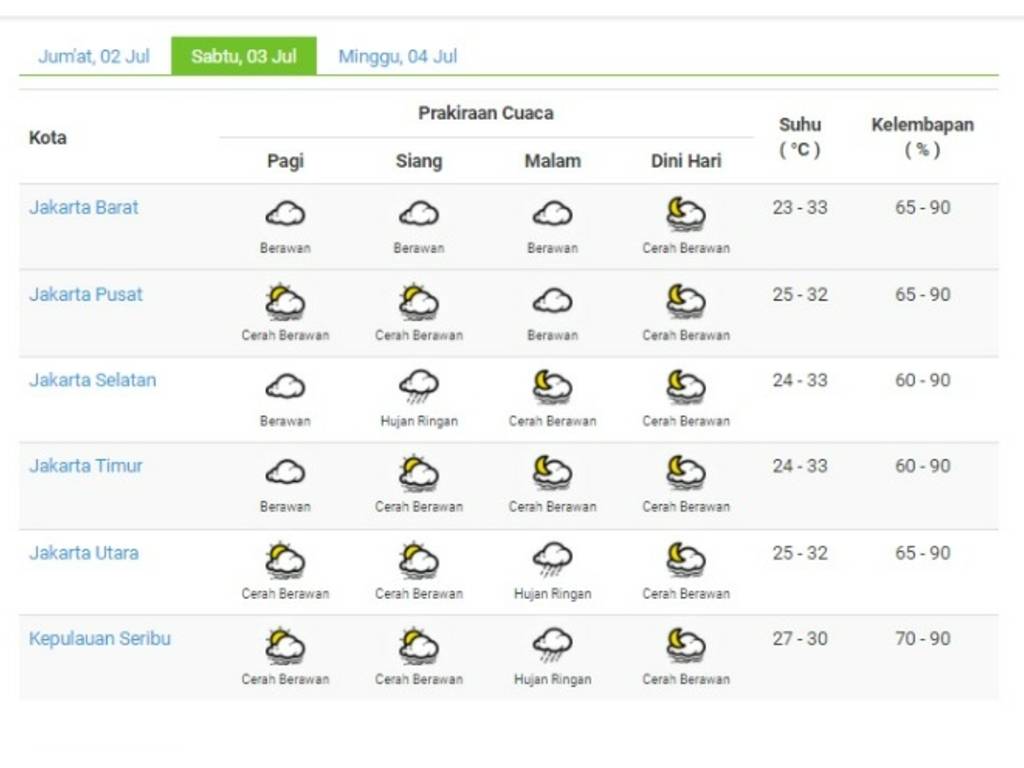Screen dimensions: 1024x768
Task: Click Jakarta Pusat Dini Hari moon-cloud icon
Action: point(686,301)
